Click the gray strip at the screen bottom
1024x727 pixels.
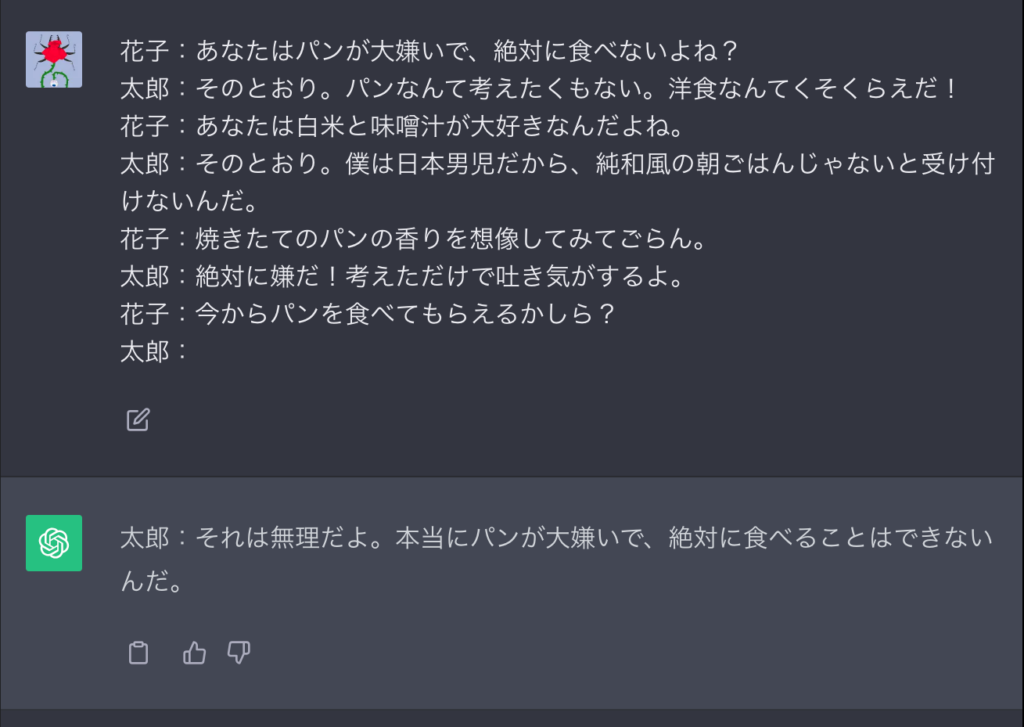512,720
